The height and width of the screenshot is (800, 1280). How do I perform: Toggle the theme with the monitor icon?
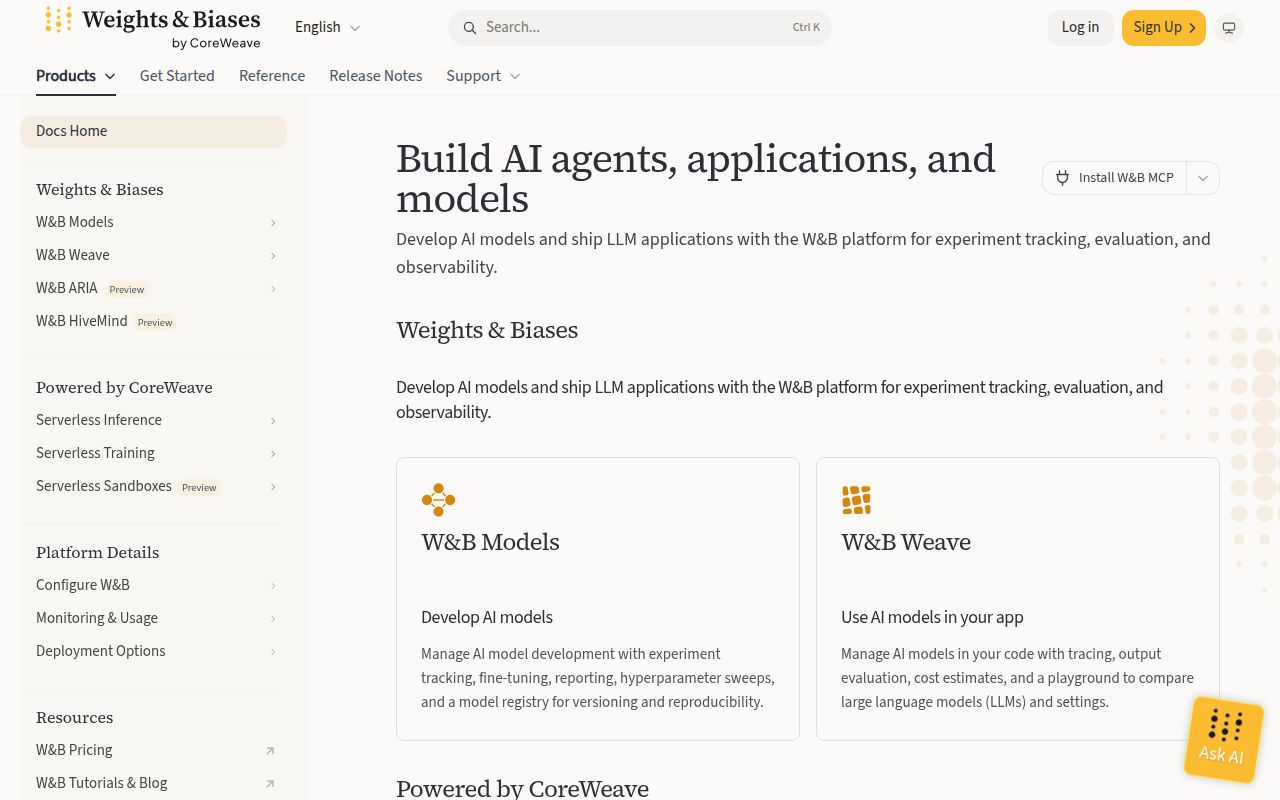pos(1229,28)
